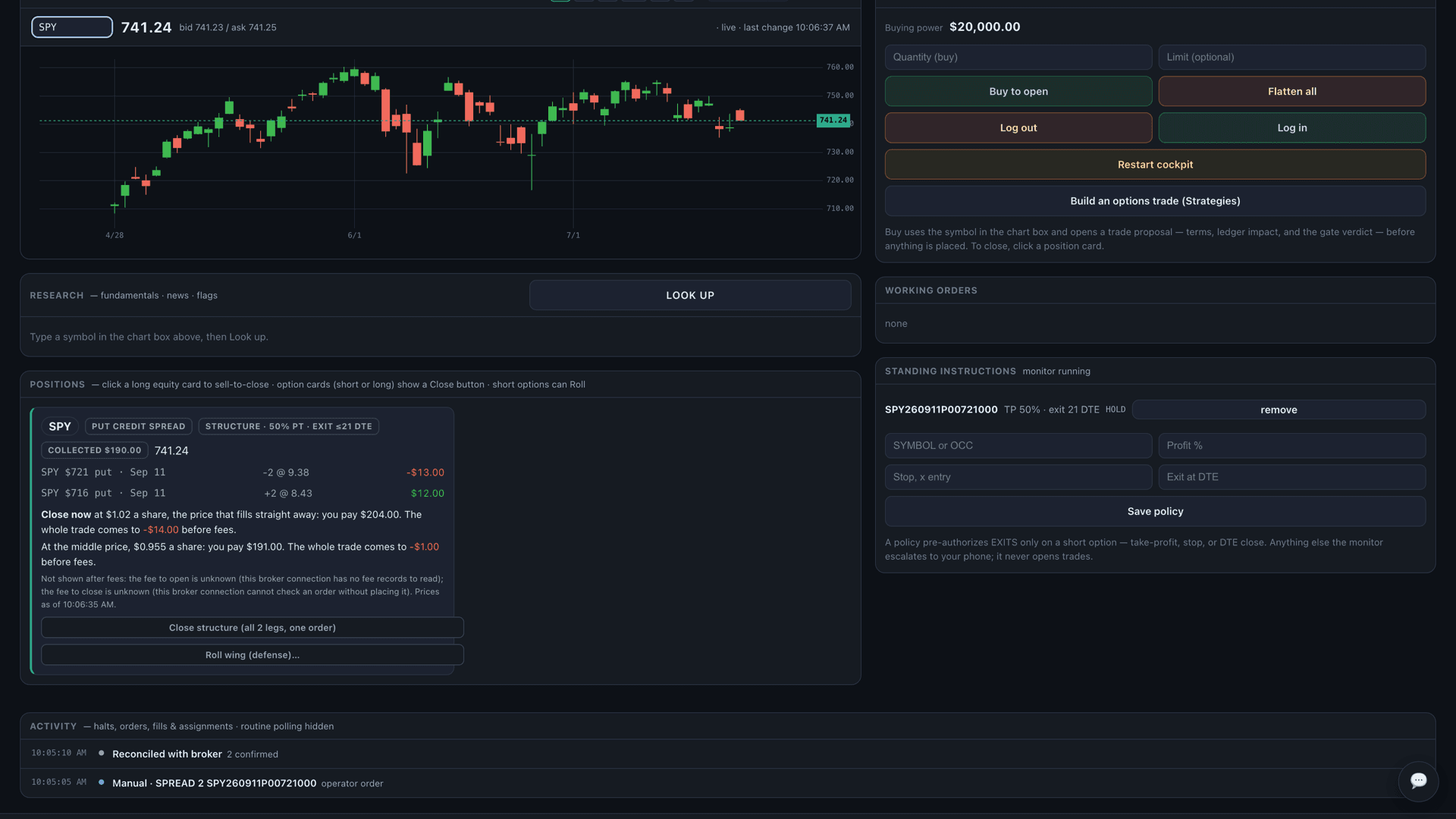Click the 6/1 date marker on chart

pos(354,236)
